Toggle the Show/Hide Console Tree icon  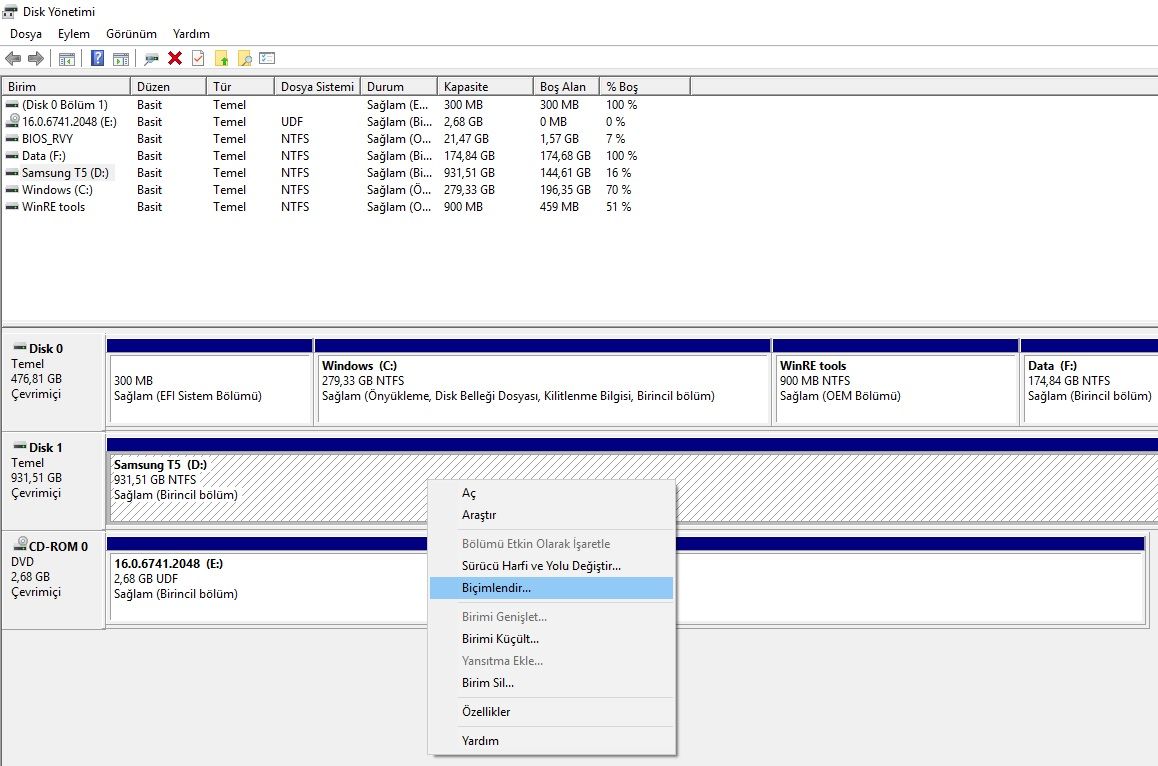coord(67,58)
